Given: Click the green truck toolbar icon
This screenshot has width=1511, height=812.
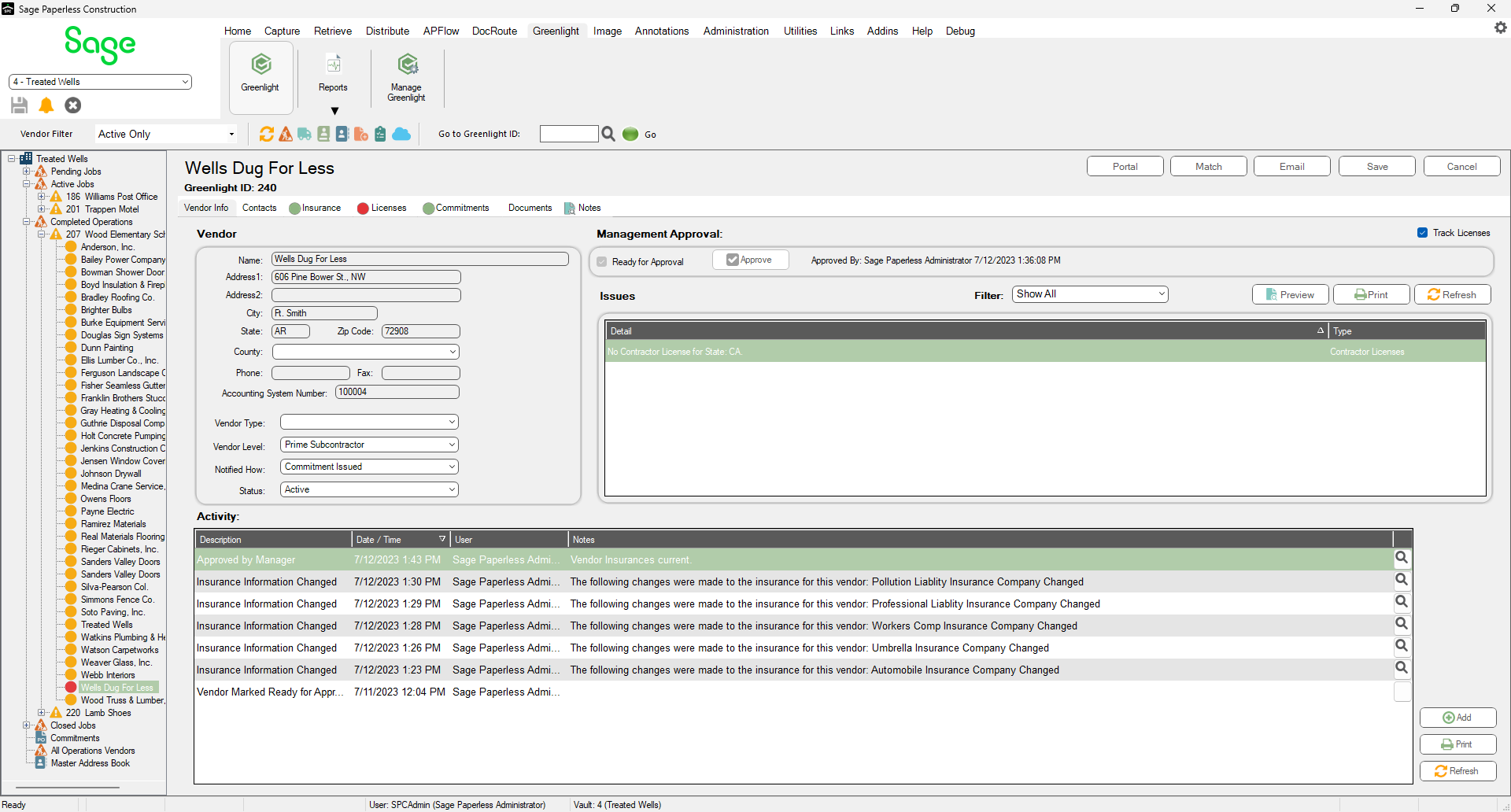Looking at the screenshot, I should (x=305, y=135).
